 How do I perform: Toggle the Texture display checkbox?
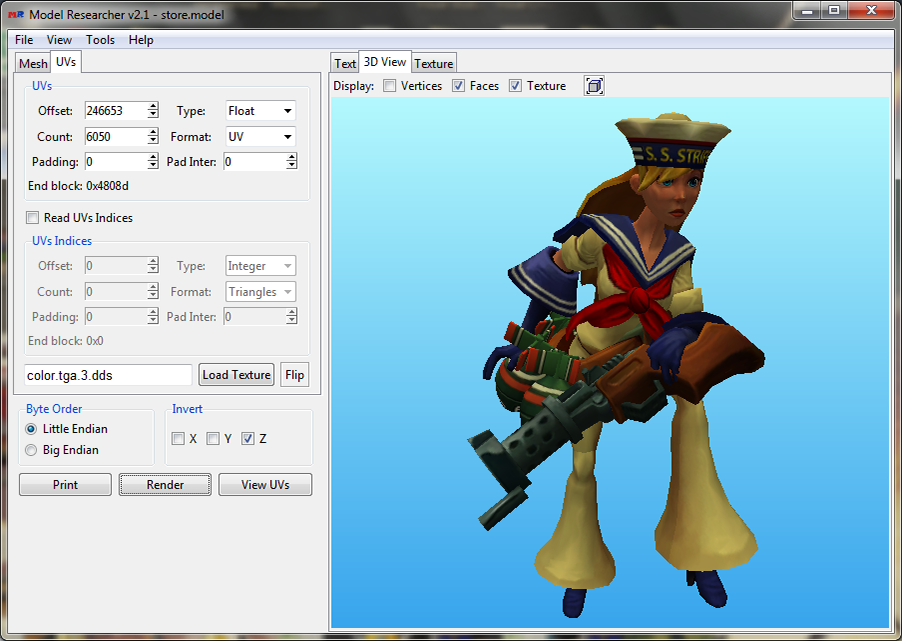pyautogui.click(x=515, y=86)
